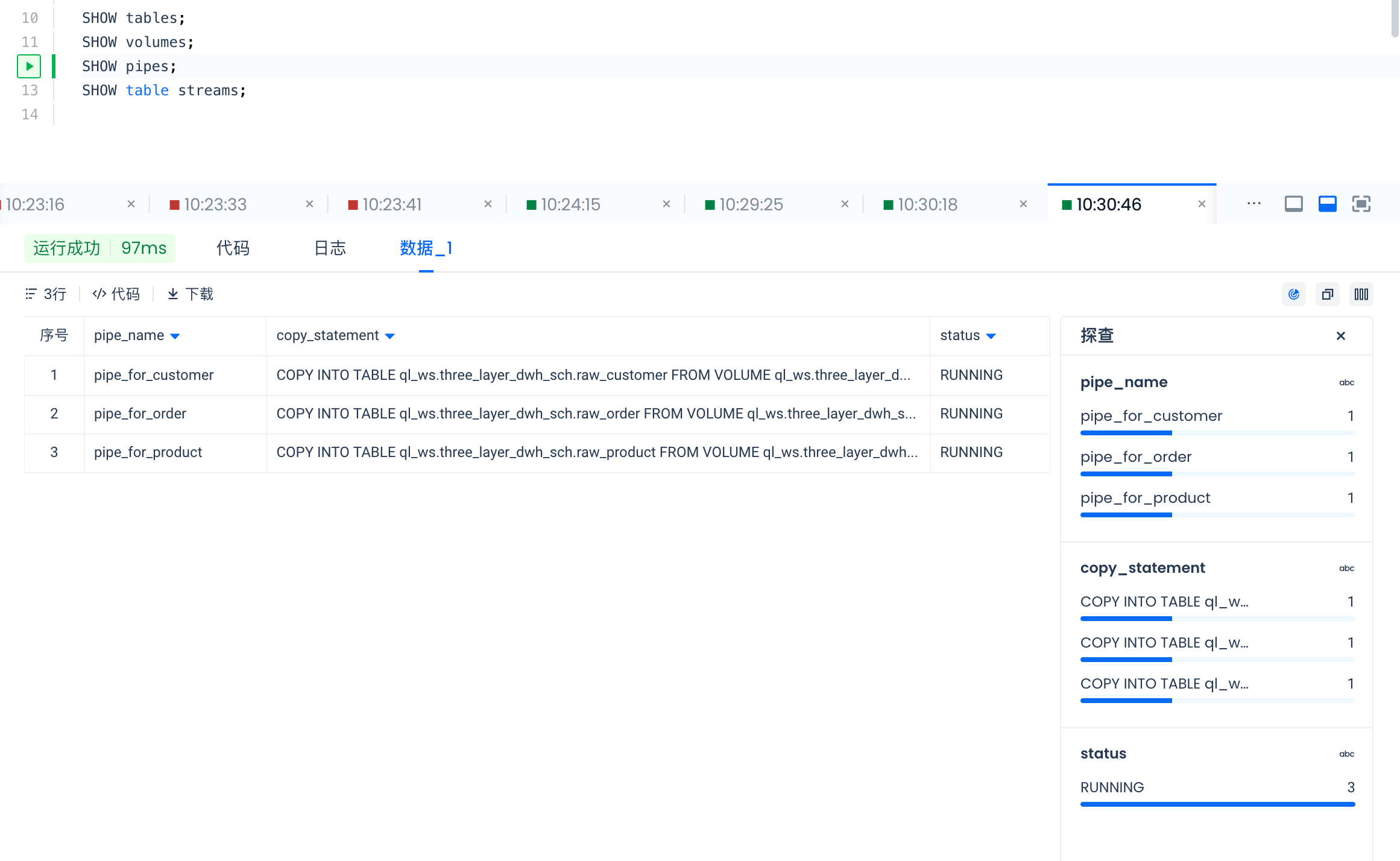
Task: Click the 下载 download button
Action: point(191,294)
